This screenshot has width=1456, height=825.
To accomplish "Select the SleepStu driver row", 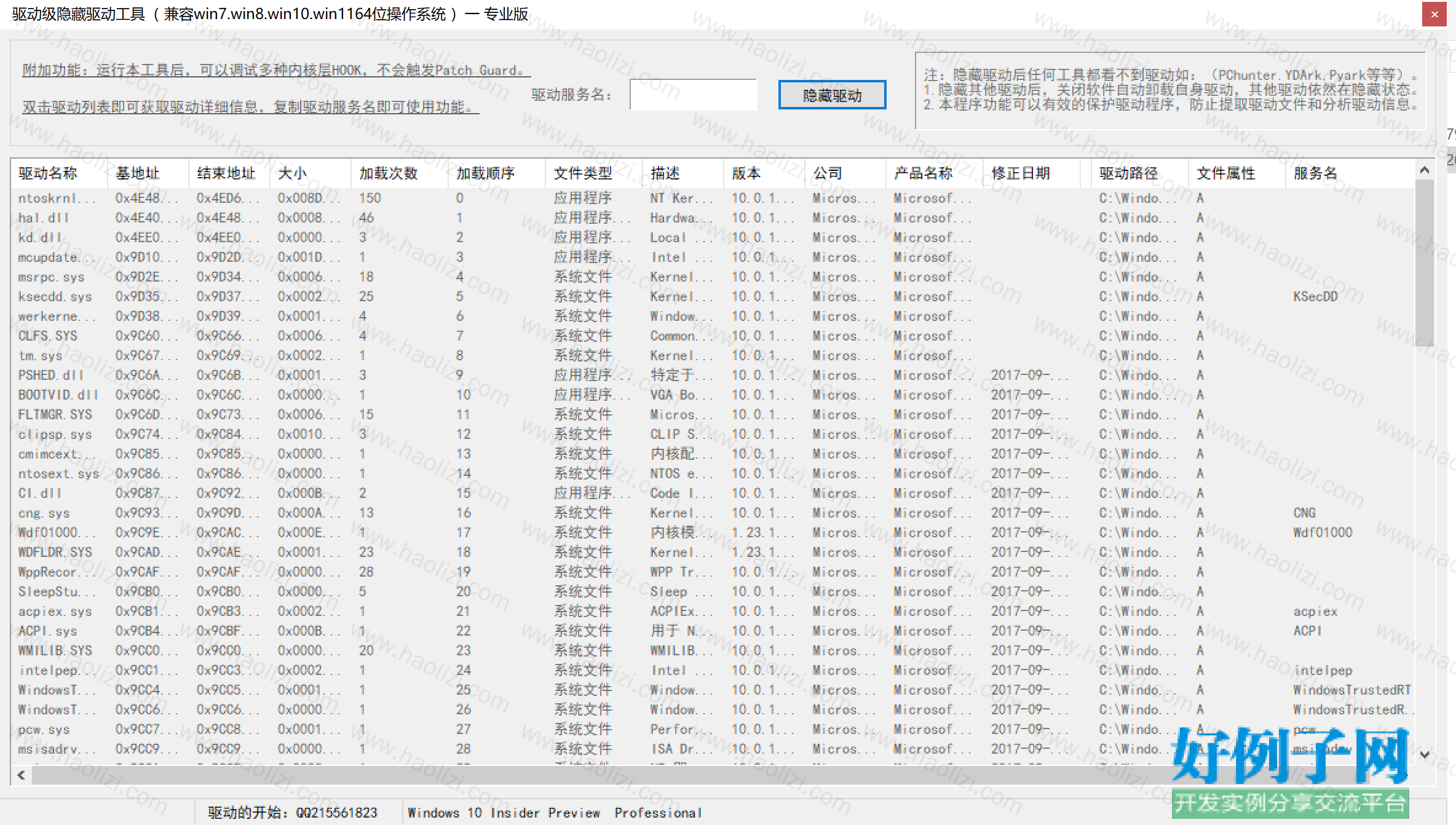I will (713, 591).
